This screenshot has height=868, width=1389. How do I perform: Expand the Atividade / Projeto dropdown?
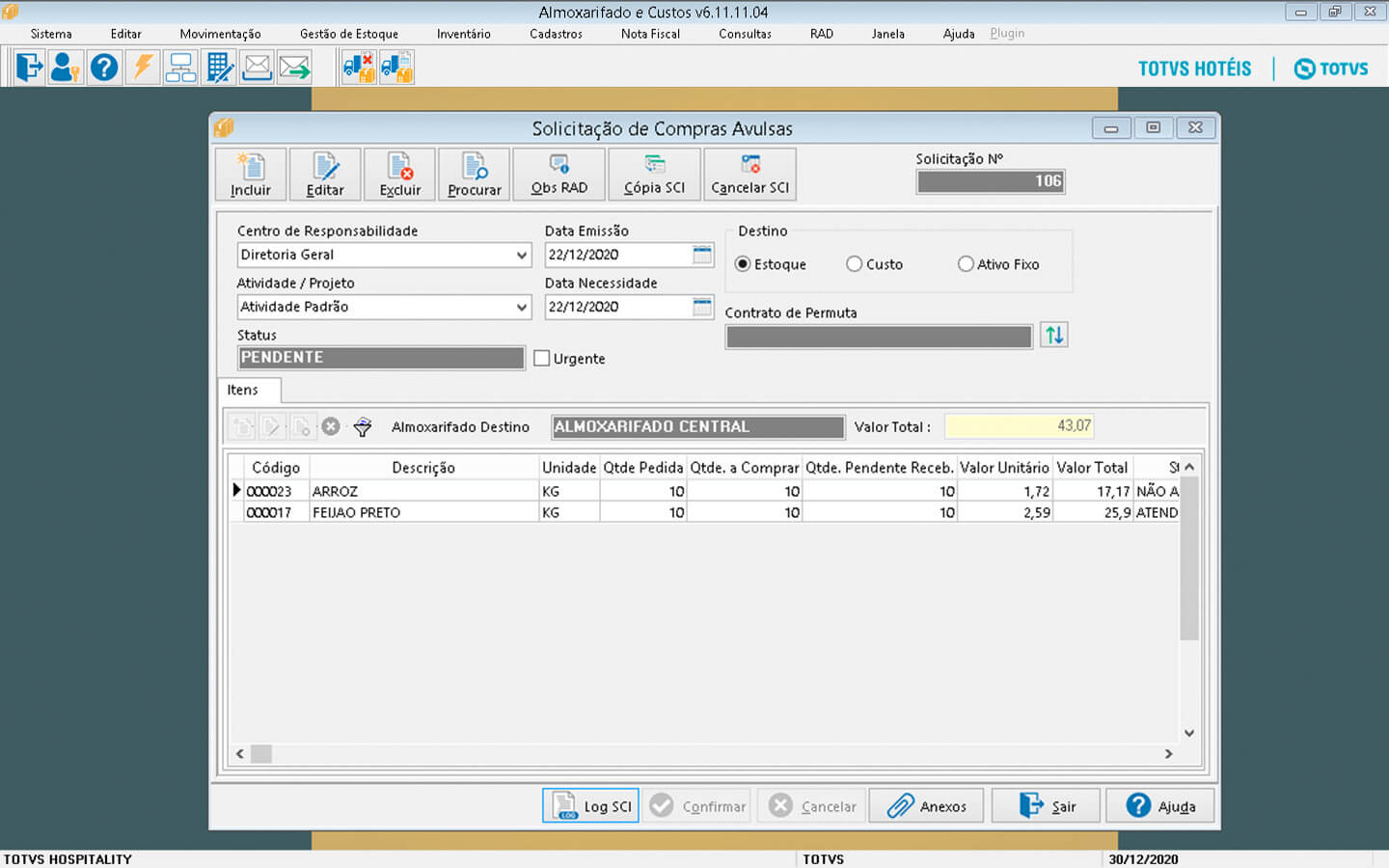point(521,308)
